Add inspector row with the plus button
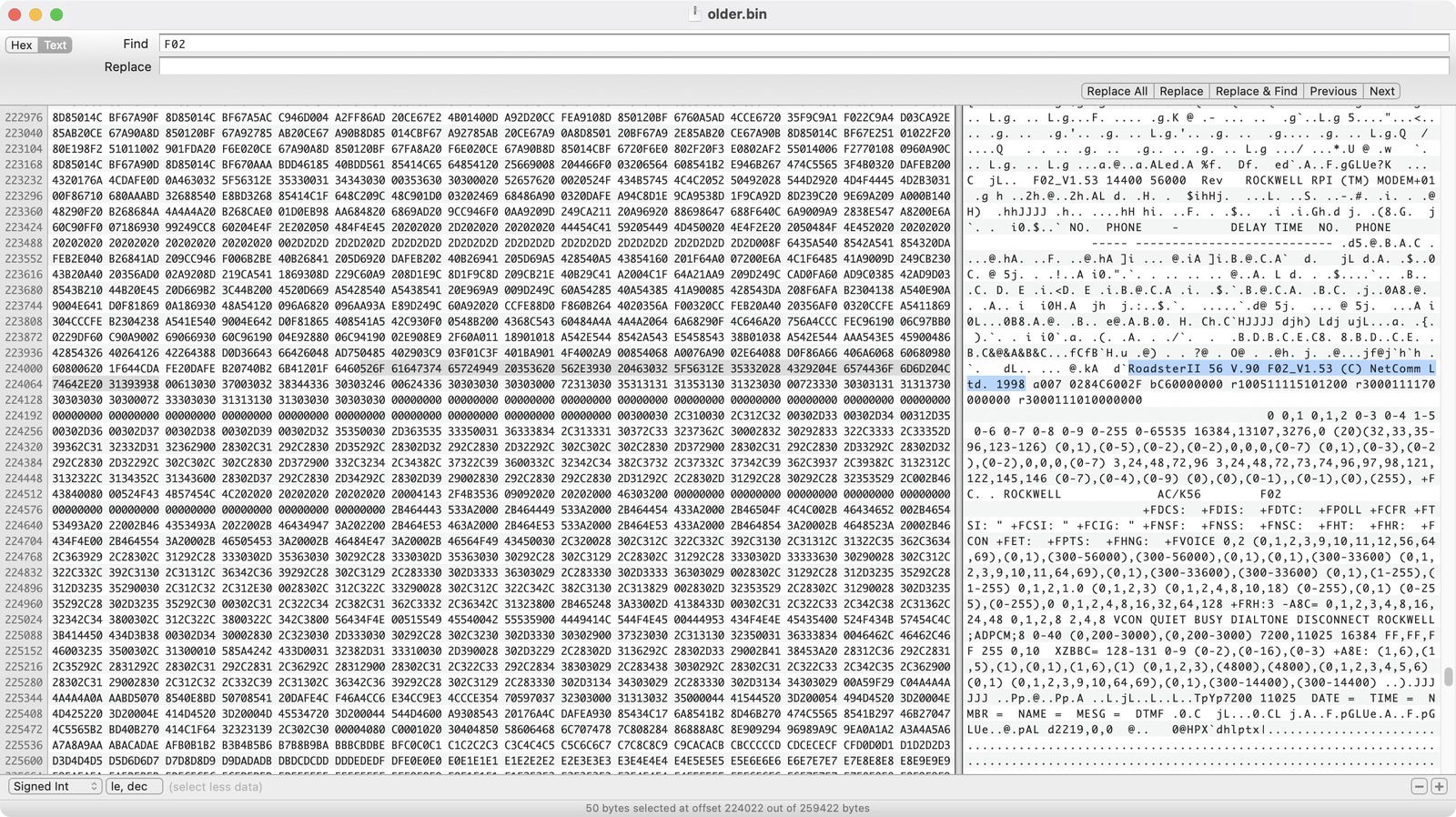 pyautogui.click(x=1439, y=786)
